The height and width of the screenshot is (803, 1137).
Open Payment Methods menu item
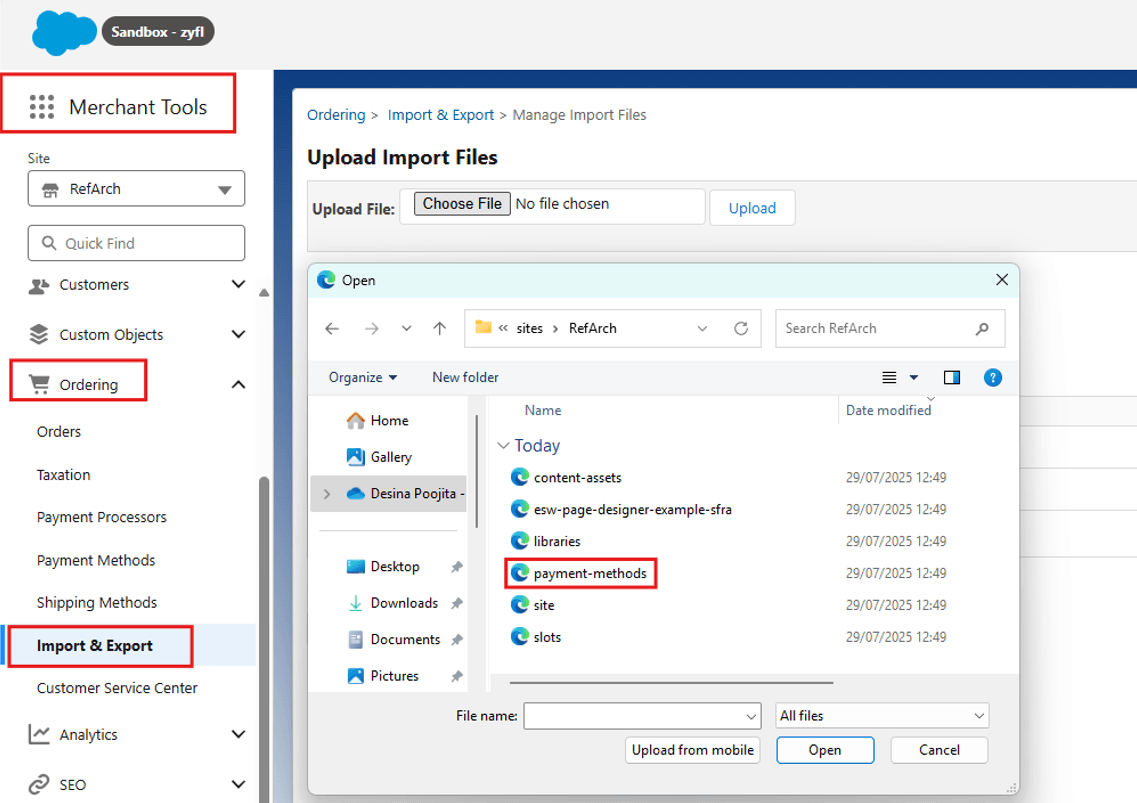(x=96, y=560)
